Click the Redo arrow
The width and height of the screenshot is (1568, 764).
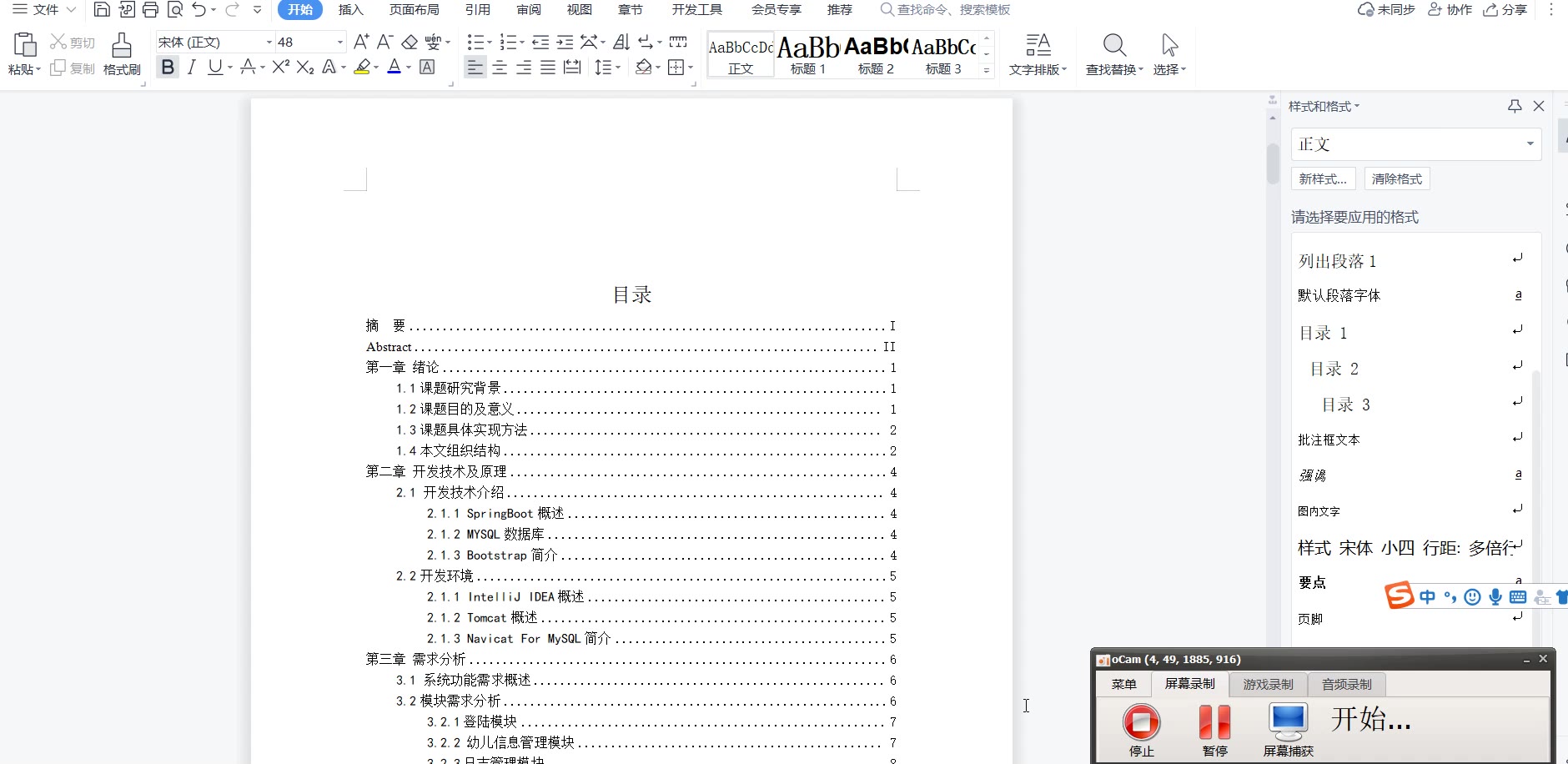233,10
